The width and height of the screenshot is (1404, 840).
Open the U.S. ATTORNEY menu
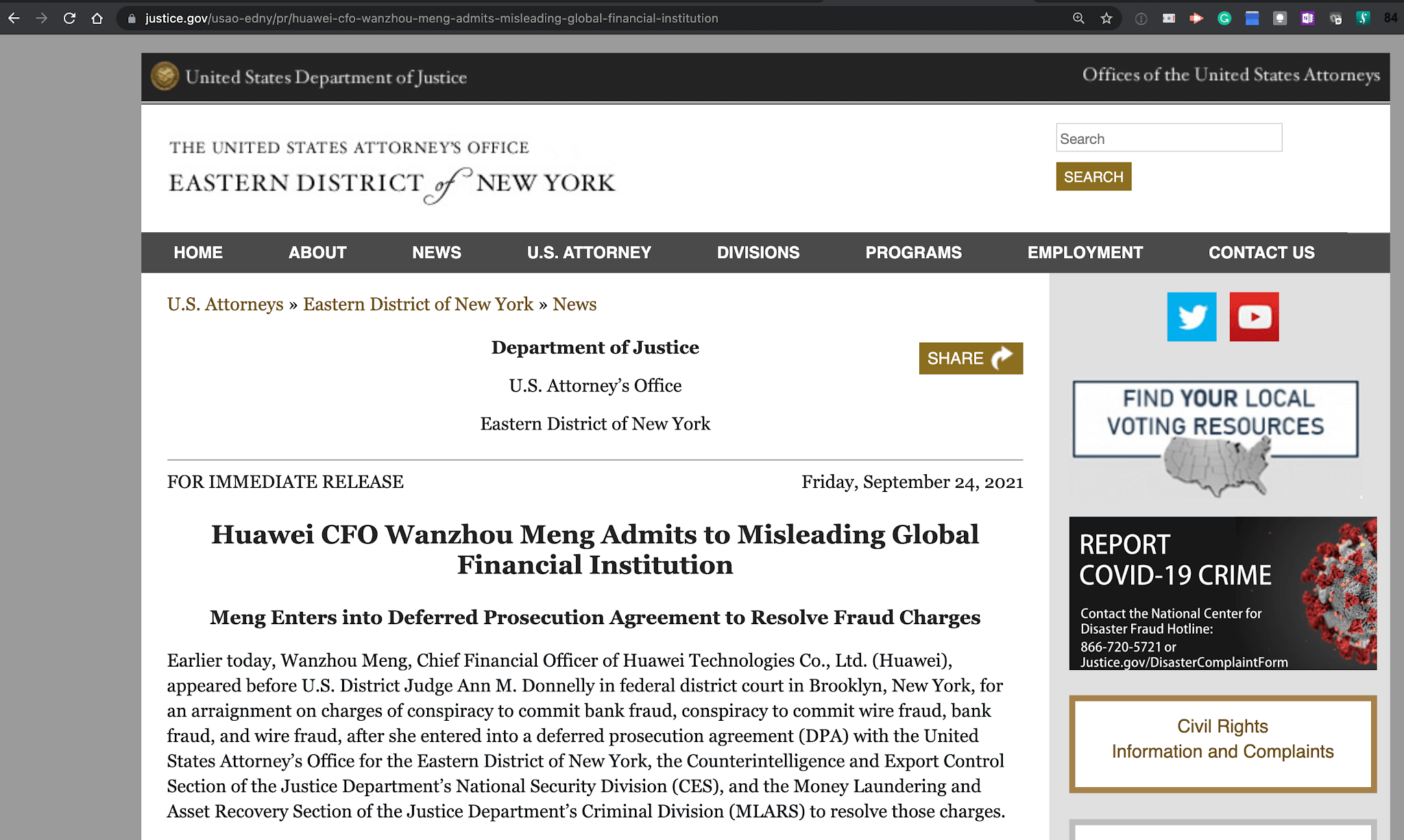click(589, 252)
